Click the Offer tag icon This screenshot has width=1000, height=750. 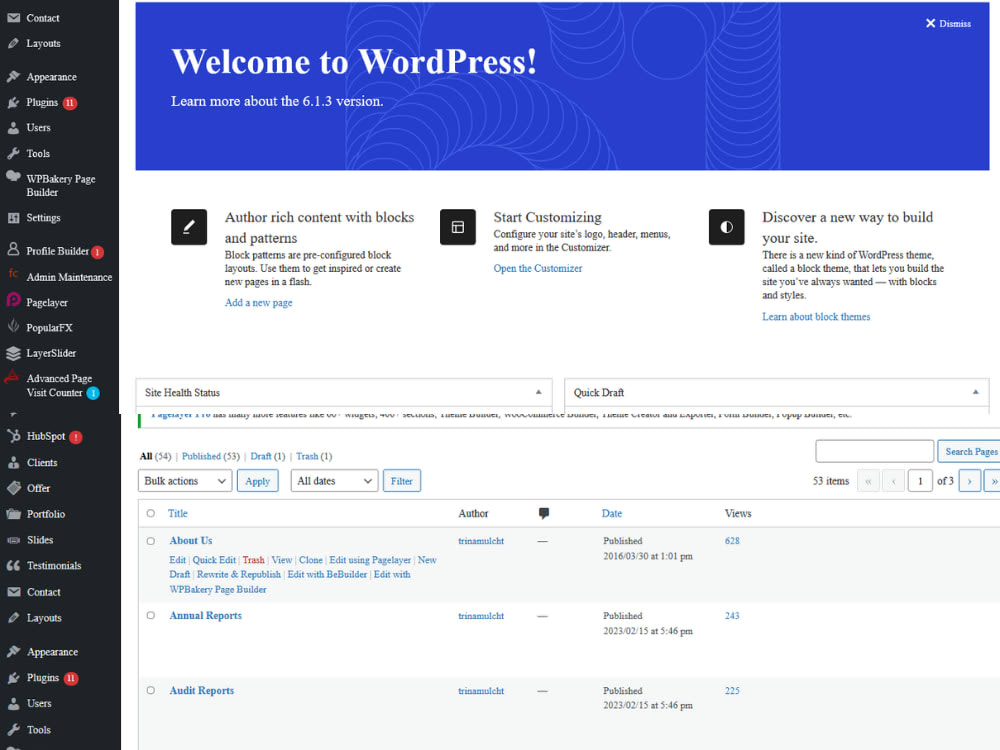point(13,488)
